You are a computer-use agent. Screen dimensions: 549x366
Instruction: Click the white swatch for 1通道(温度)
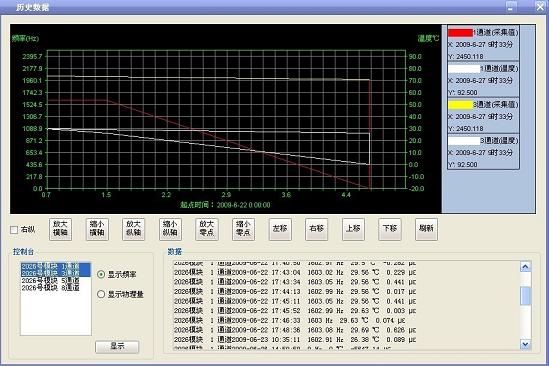pos(464,69)
